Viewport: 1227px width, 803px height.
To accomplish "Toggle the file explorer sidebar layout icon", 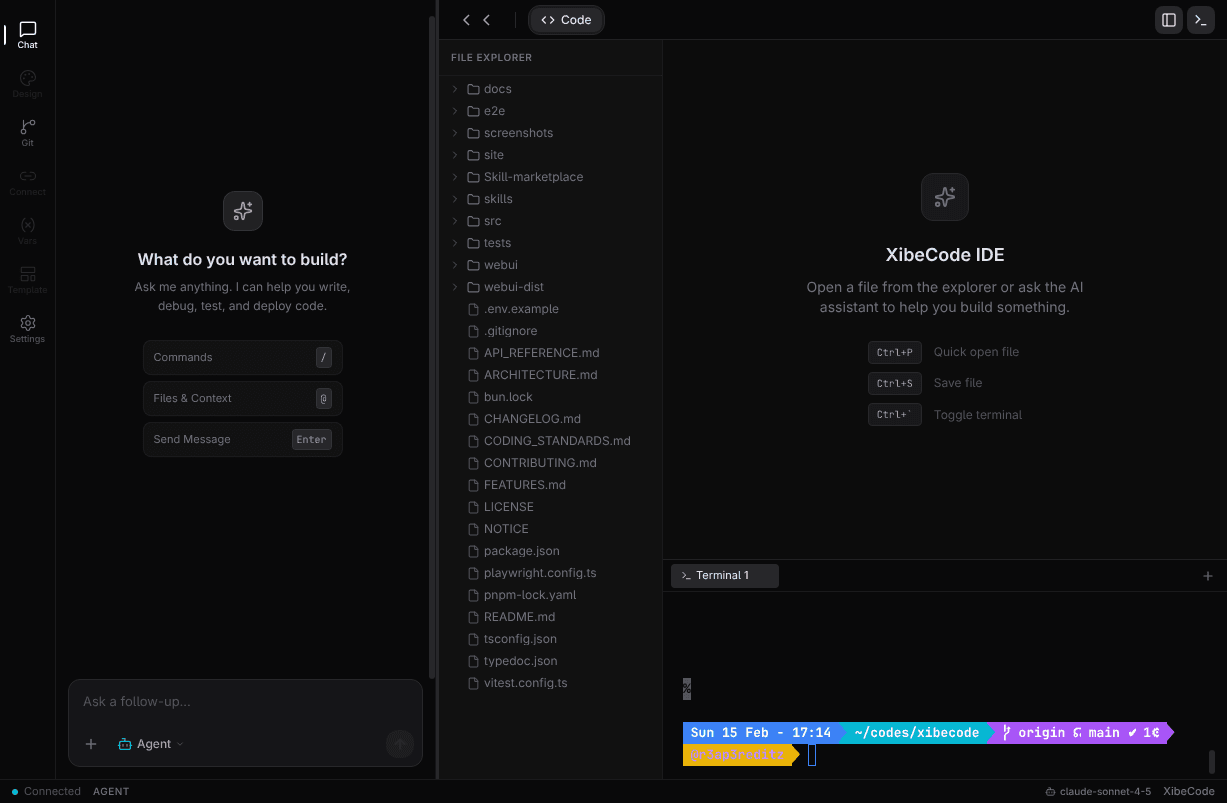I will [x=1168, y=19].
